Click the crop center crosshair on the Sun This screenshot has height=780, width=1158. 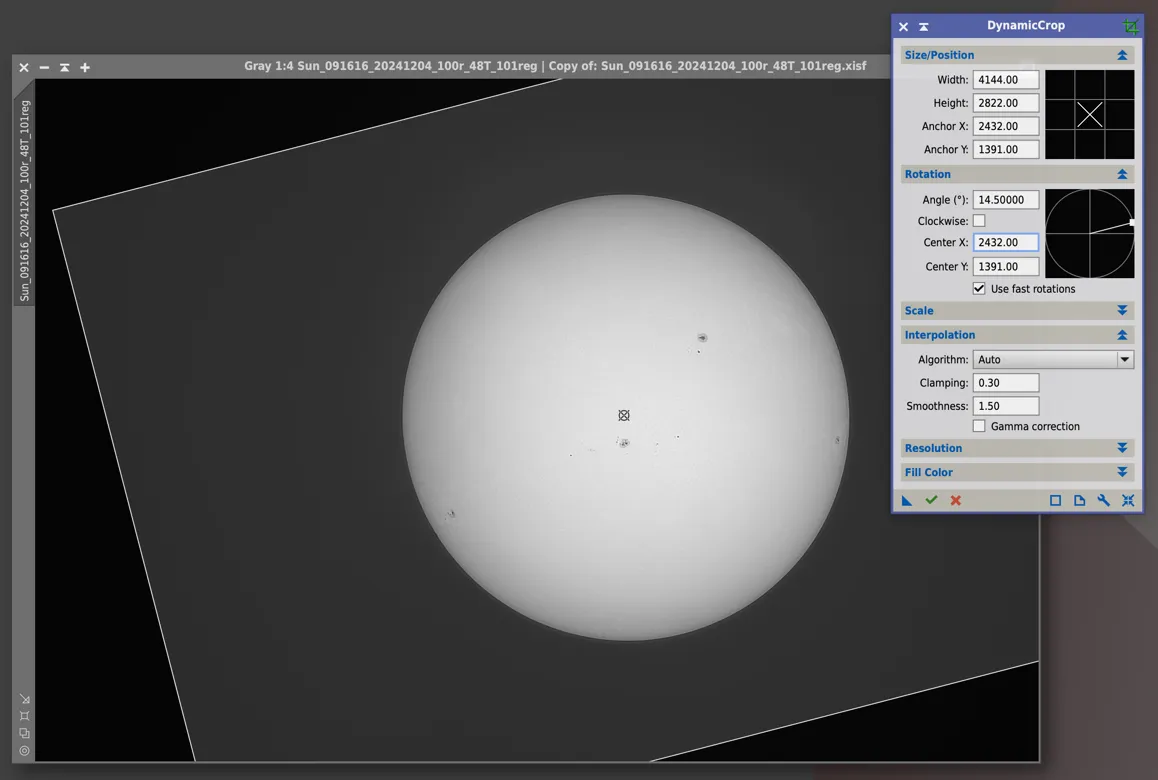[624, 416]
